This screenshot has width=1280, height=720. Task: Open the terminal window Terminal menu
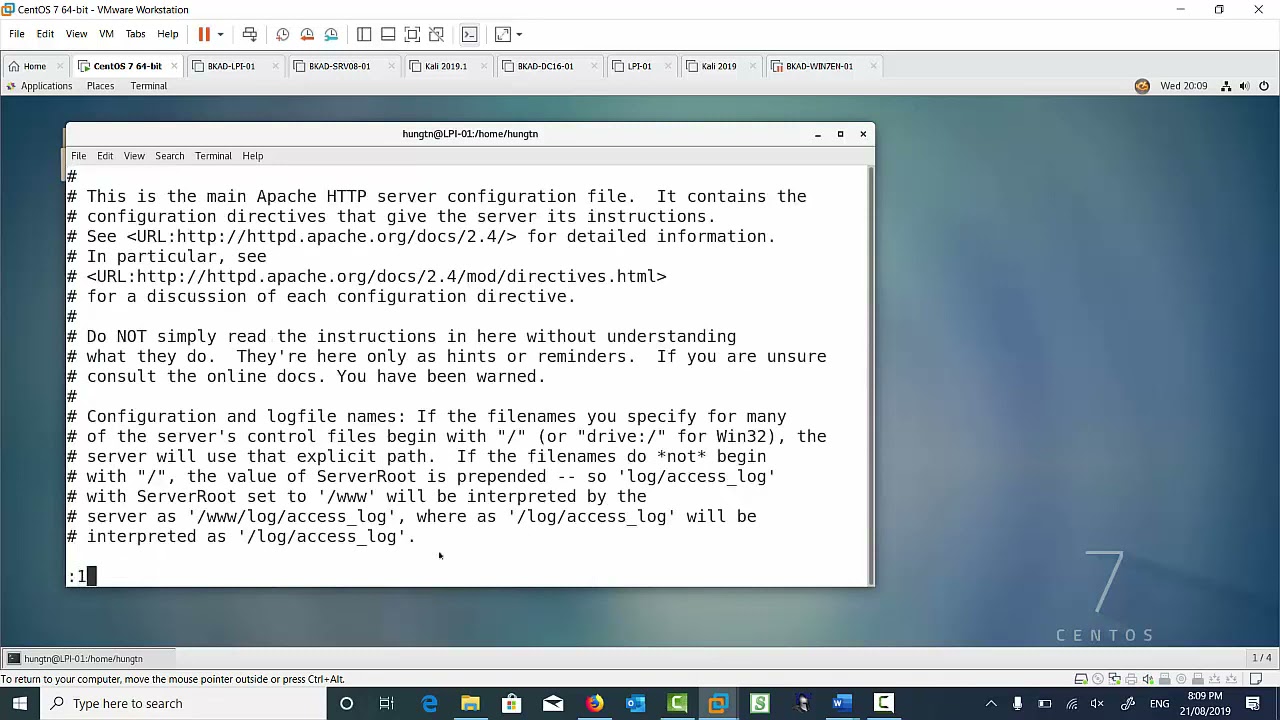tap(213, 156)
